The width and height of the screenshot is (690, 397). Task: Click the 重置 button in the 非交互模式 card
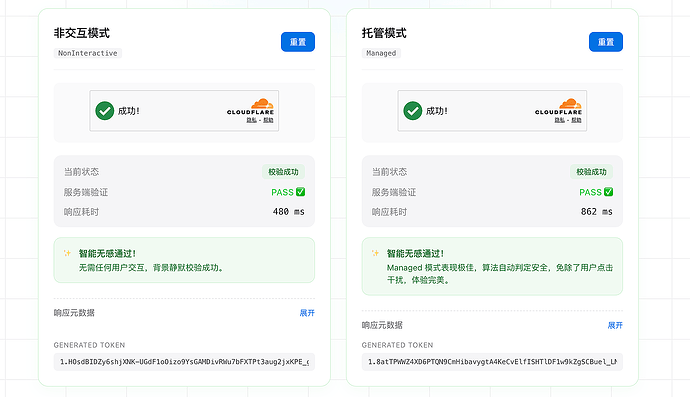pyautogui.click(x=298, y=42)
